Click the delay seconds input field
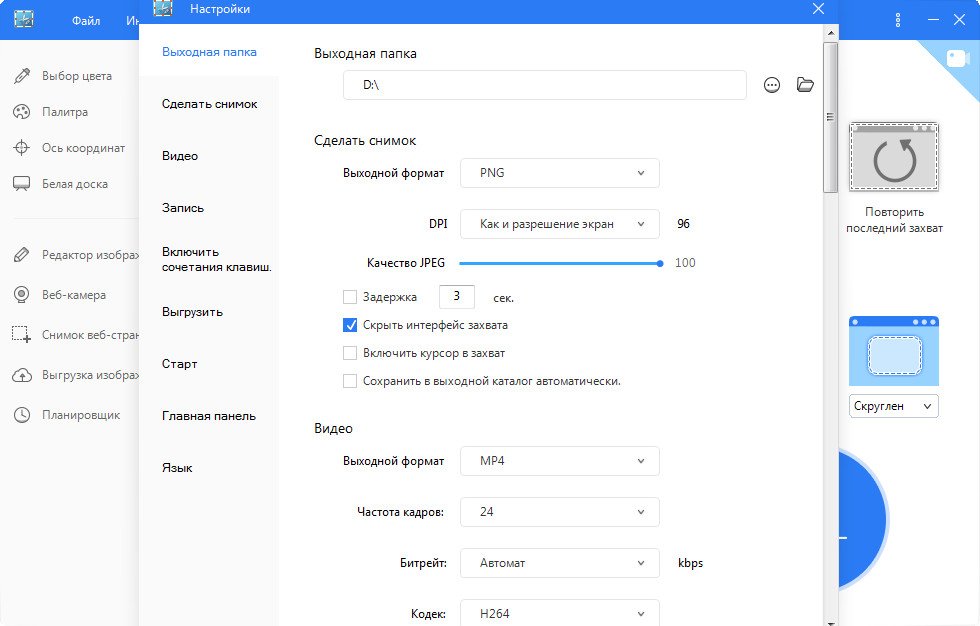This screenshot has width=980, height=626. (x=457, y=296)
